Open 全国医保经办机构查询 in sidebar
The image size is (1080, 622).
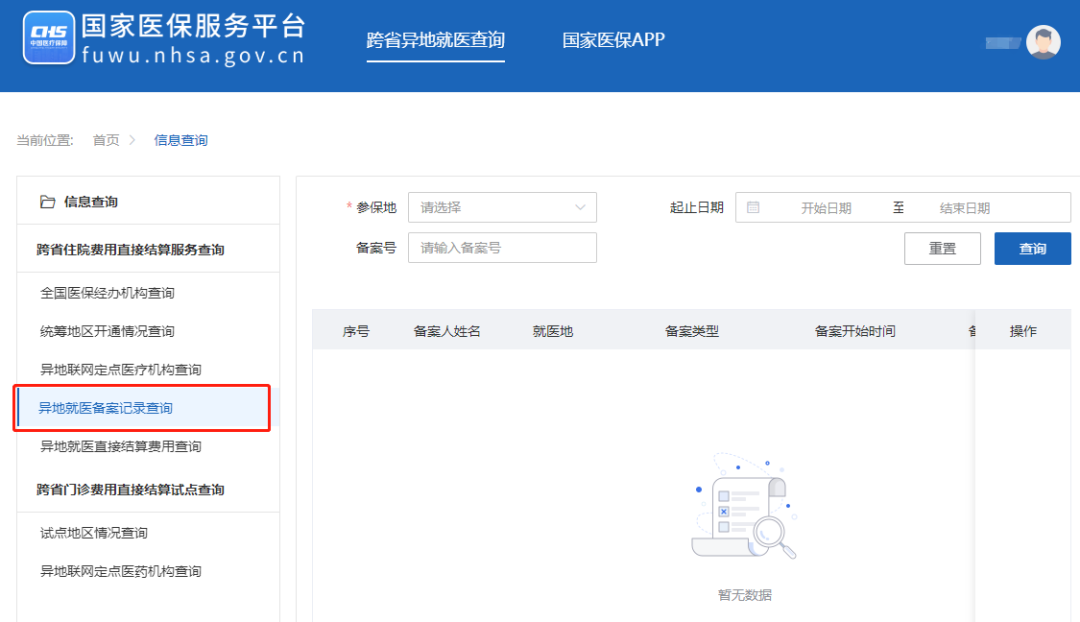107,293
